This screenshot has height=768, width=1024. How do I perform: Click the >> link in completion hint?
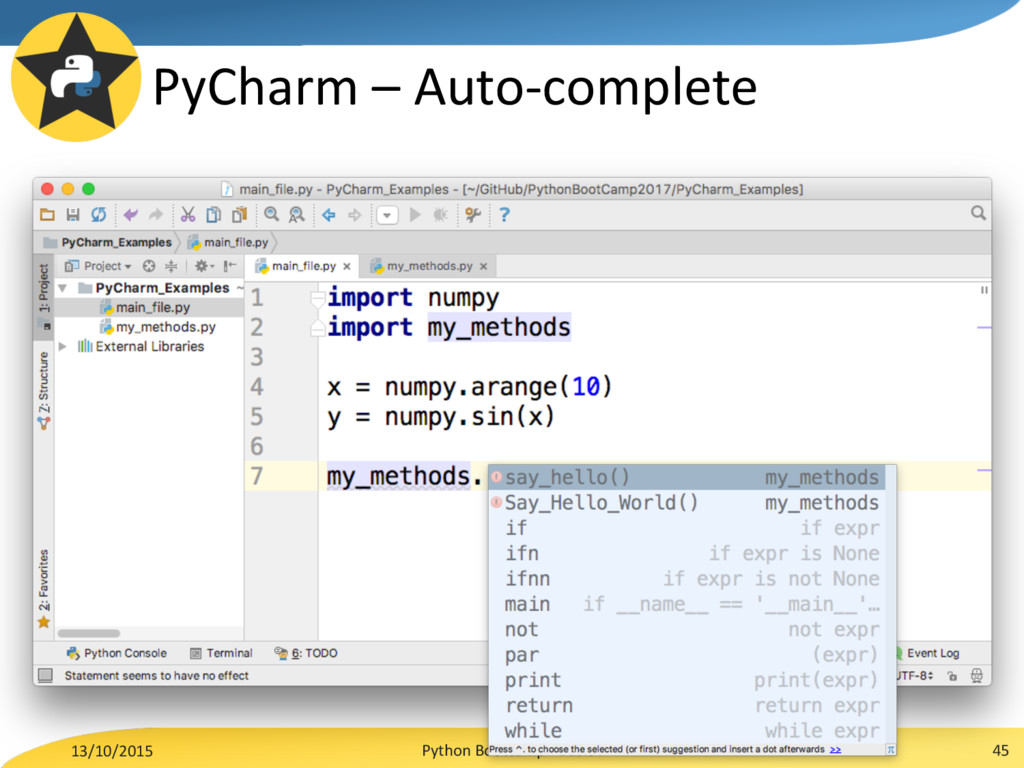(835, 750)
